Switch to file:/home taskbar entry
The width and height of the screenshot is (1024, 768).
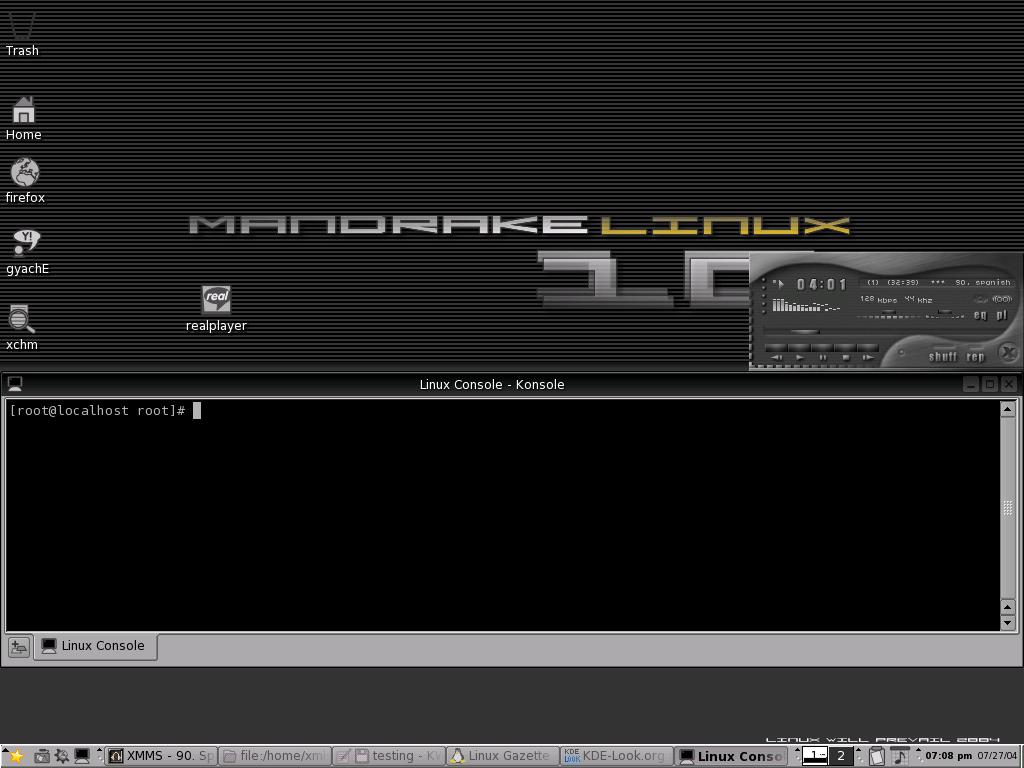pyautogui.click(x=274, y=756)
